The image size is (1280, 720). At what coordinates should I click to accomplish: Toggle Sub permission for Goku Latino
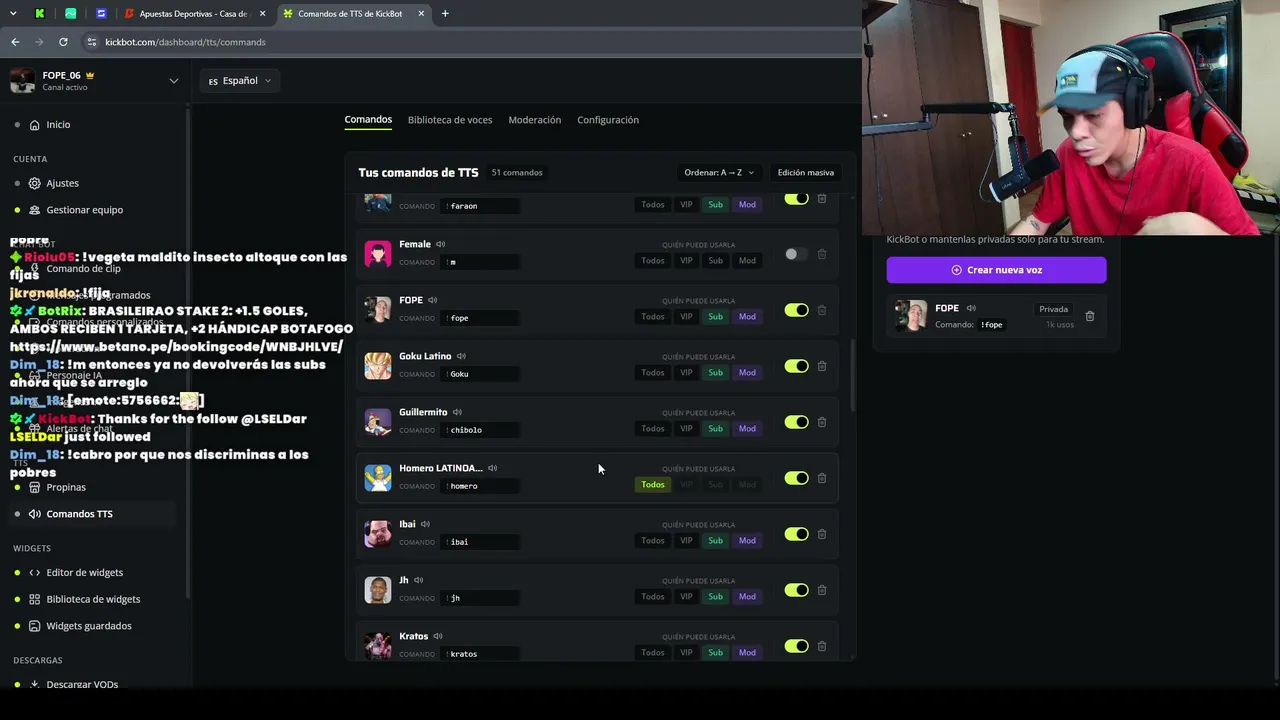point(715,373)
